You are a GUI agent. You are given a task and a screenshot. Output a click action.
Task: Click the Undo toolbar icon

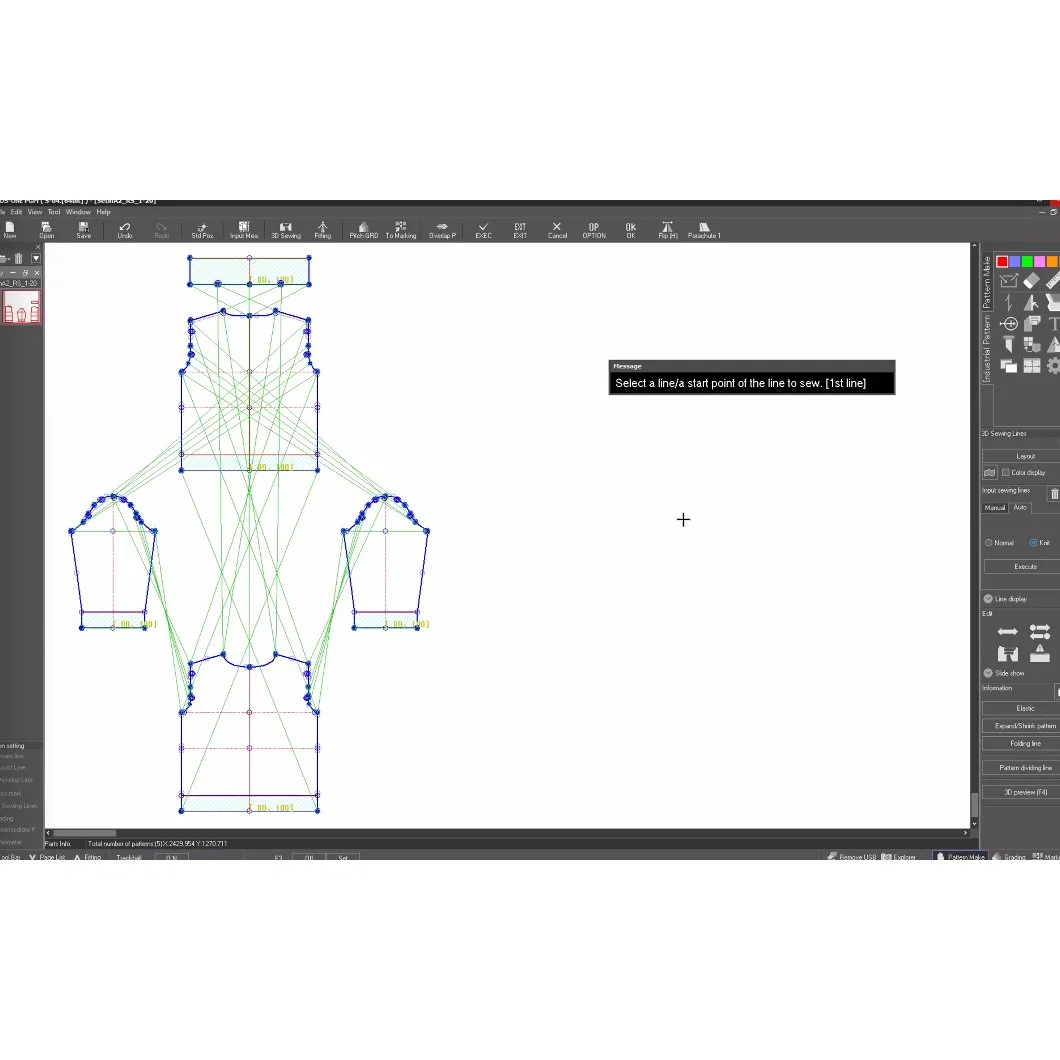coord(125,230)
